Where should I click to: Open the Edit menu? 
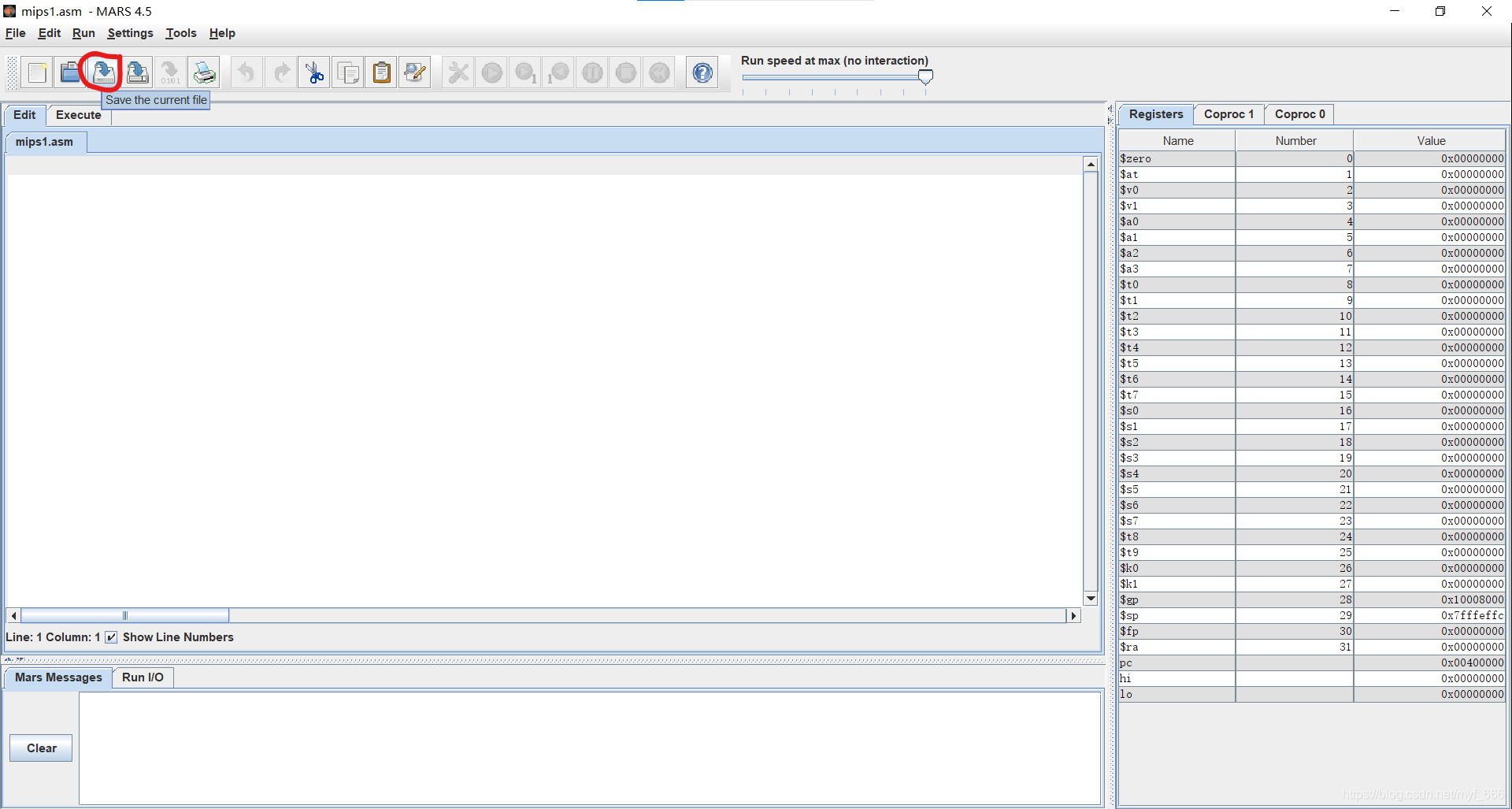point(50,33)
